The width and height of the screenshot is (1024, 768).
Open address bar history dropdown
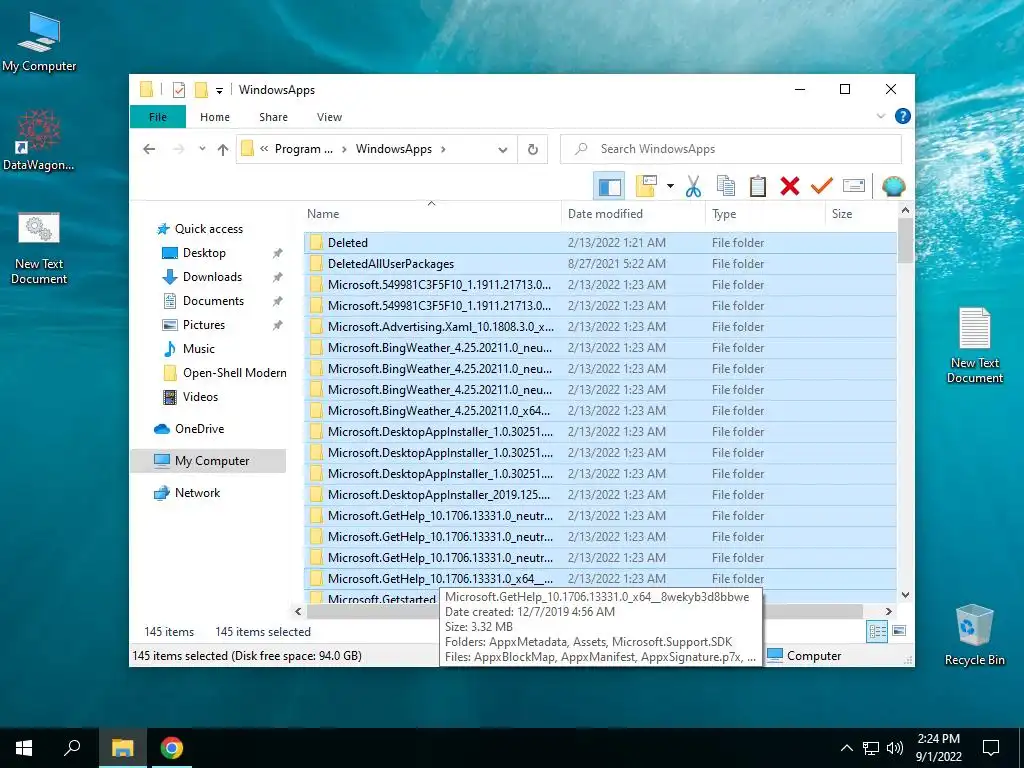(x=503, y=150)
